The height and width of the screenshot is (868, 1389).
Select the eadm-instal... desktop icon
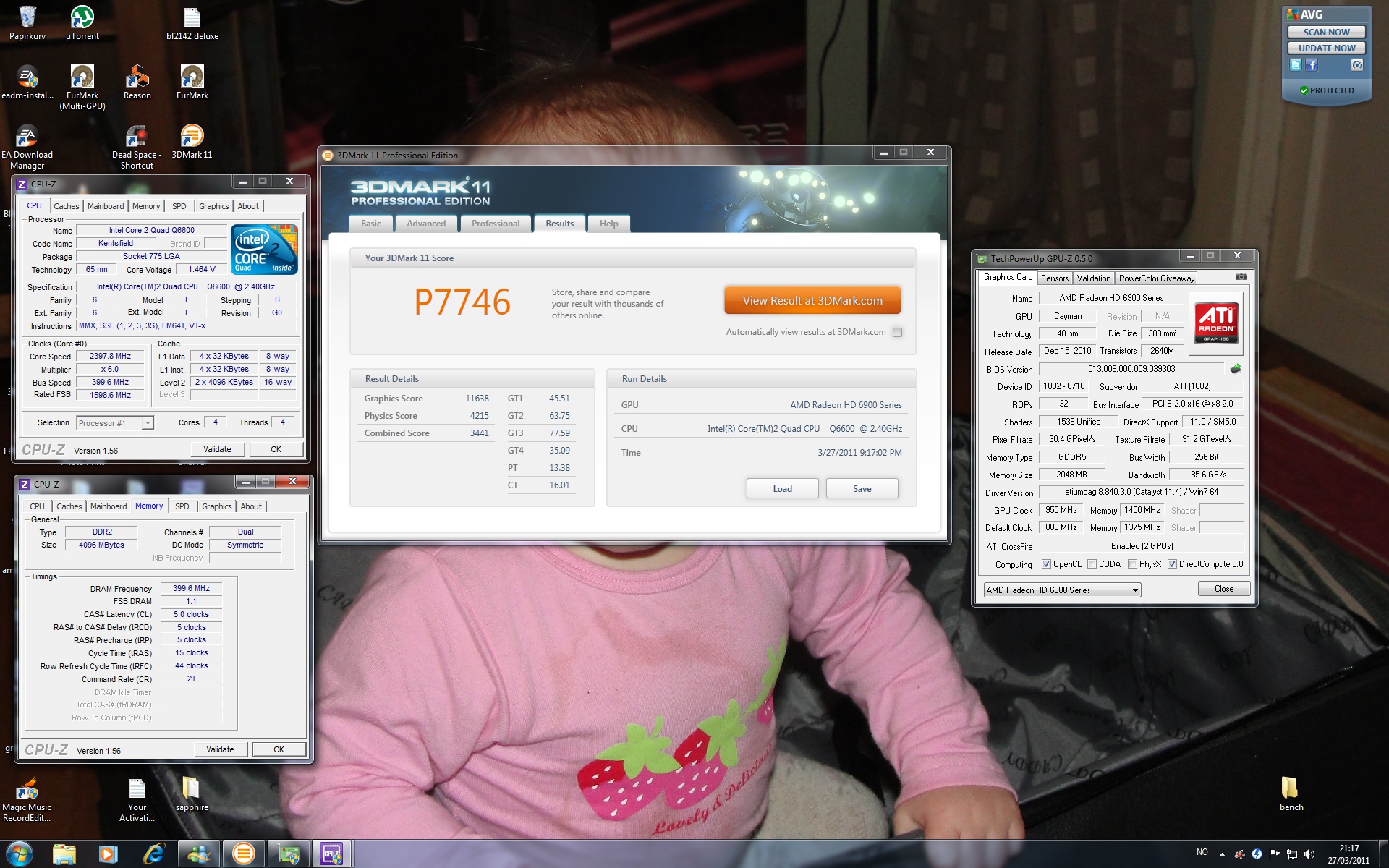pos(27,82)
